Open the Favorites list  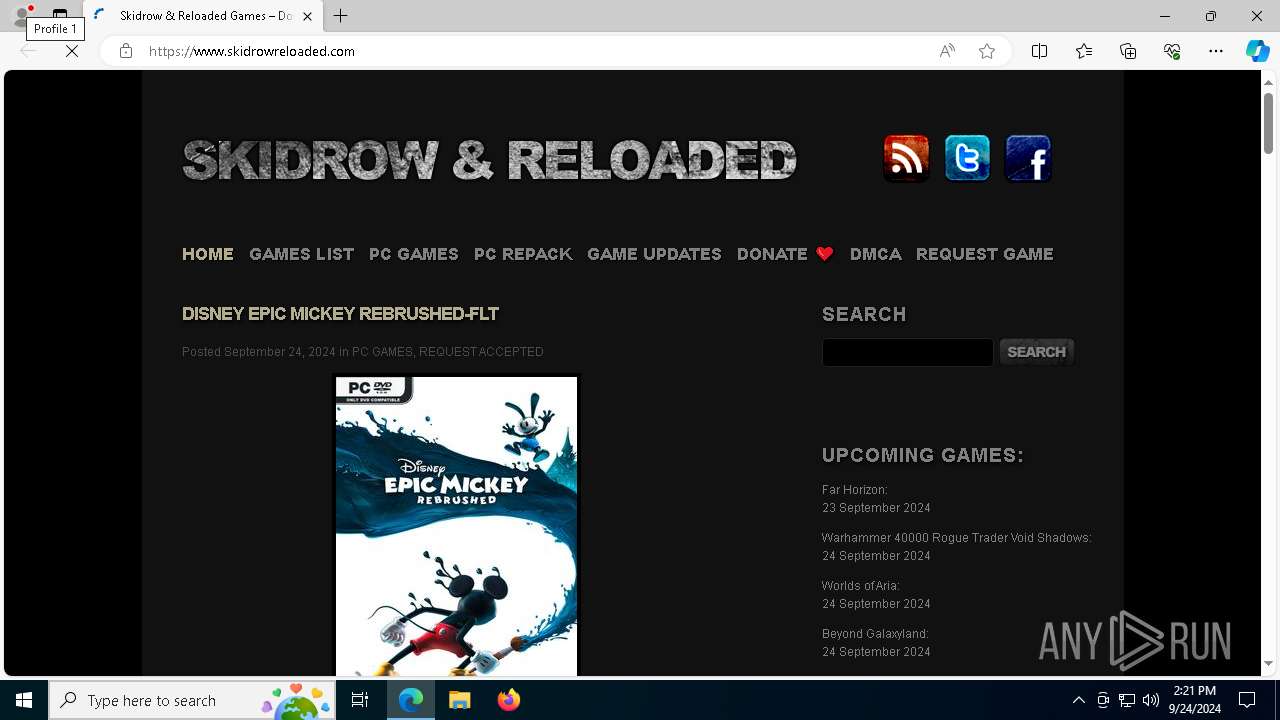(x=1084, y=51)
